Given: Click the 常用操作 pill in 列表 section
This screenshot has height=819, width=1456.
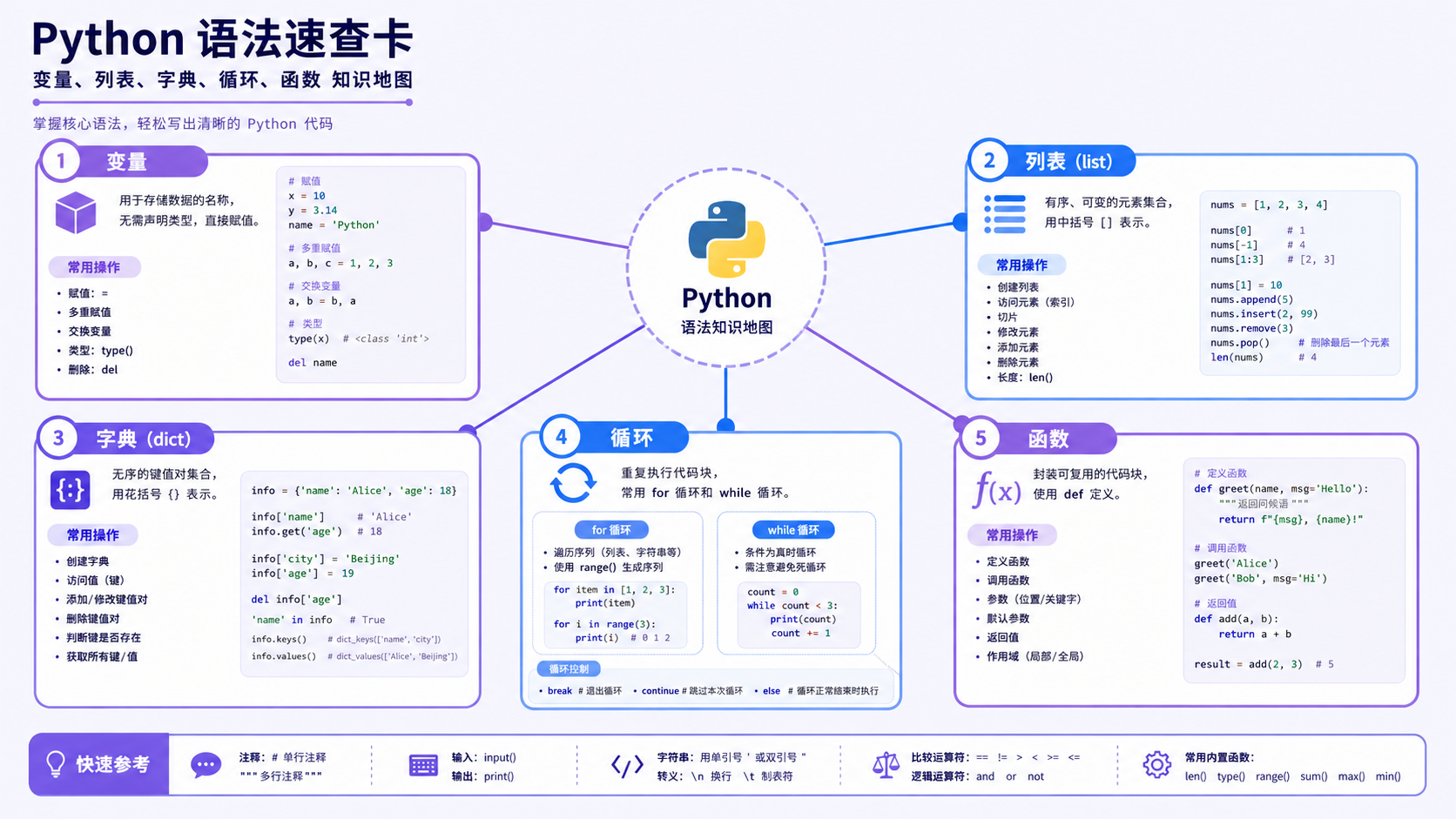Looking at the screenshot, I should [1021, 265].
